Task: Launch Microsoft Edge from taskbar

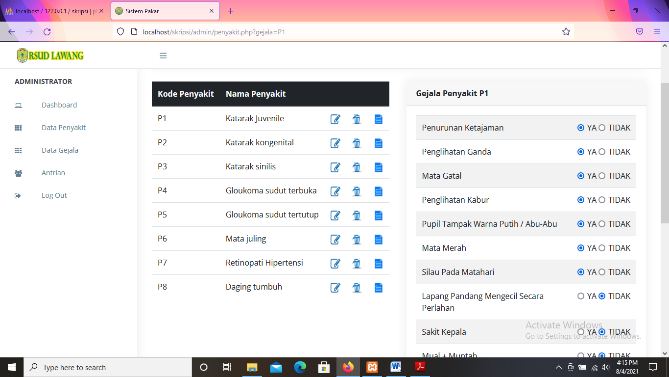Action: (x=300, y=367)
